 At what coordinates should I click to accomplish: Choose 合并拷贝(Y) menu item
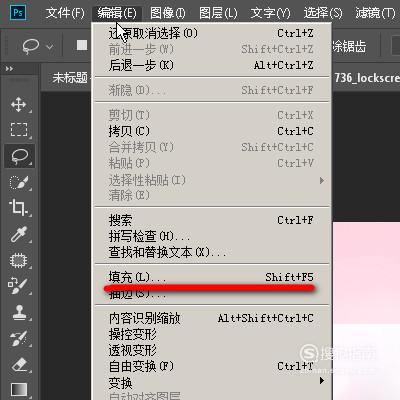(211, 147)
